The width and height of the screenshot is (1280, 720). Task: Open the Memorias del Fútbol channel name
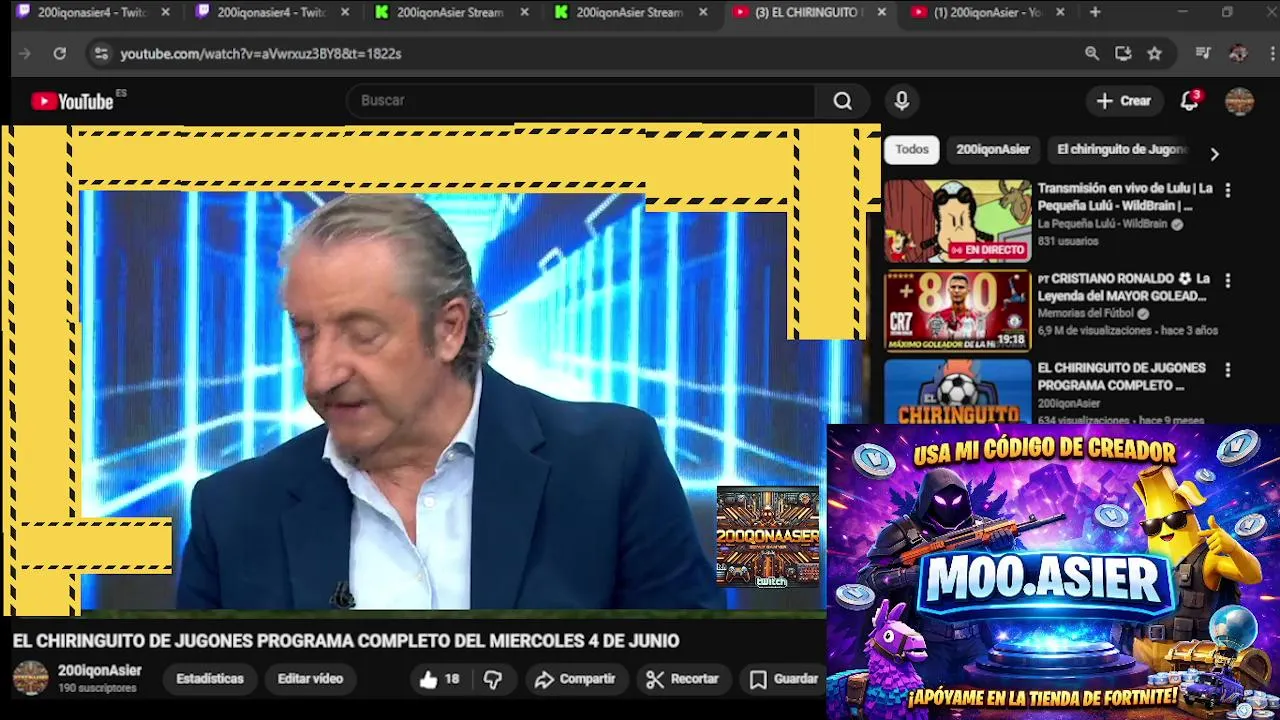click(x=1085, y=314)
